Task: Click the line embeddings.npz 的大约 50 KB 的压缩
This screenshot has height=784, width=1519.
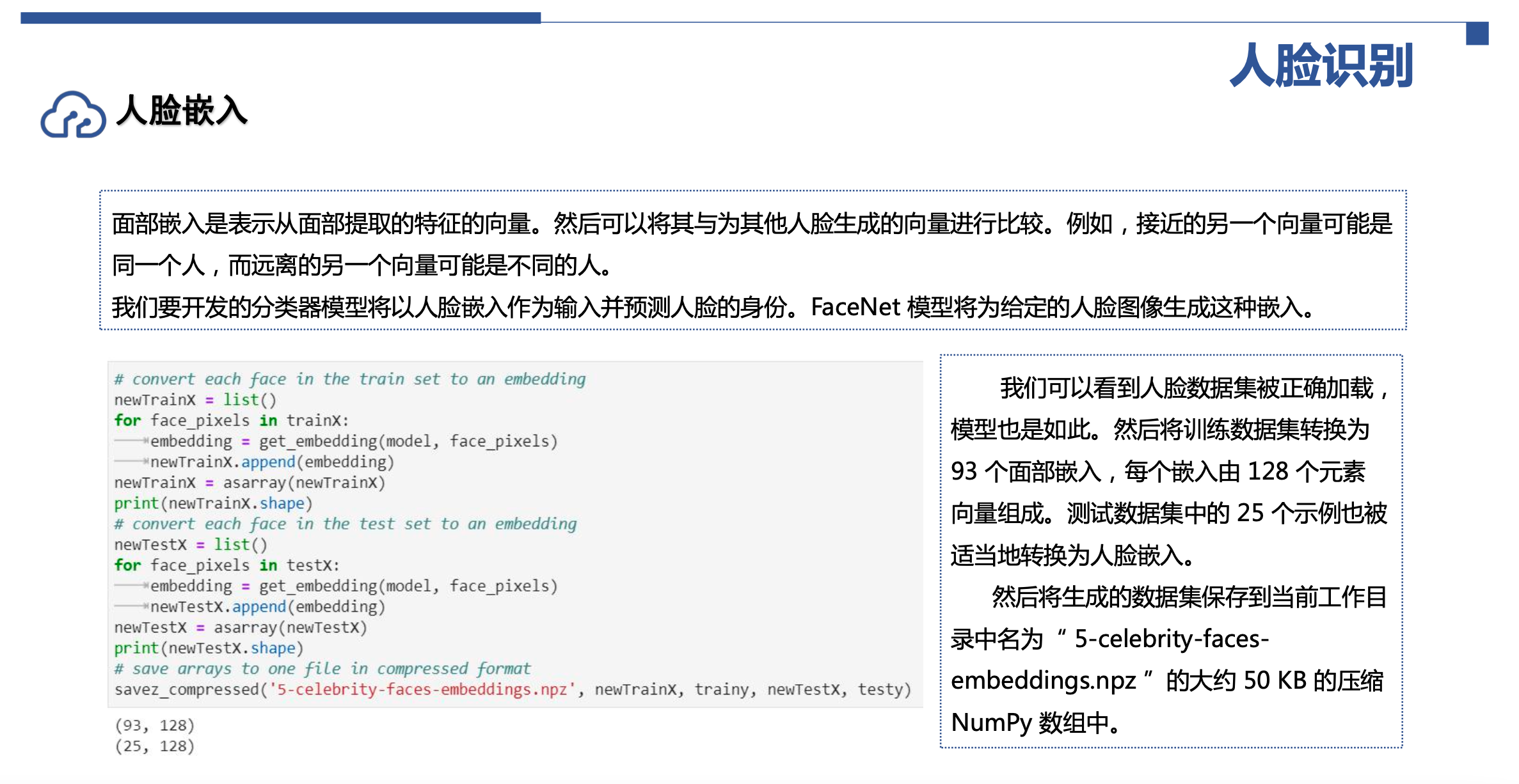Action: tap(1167, 680)
